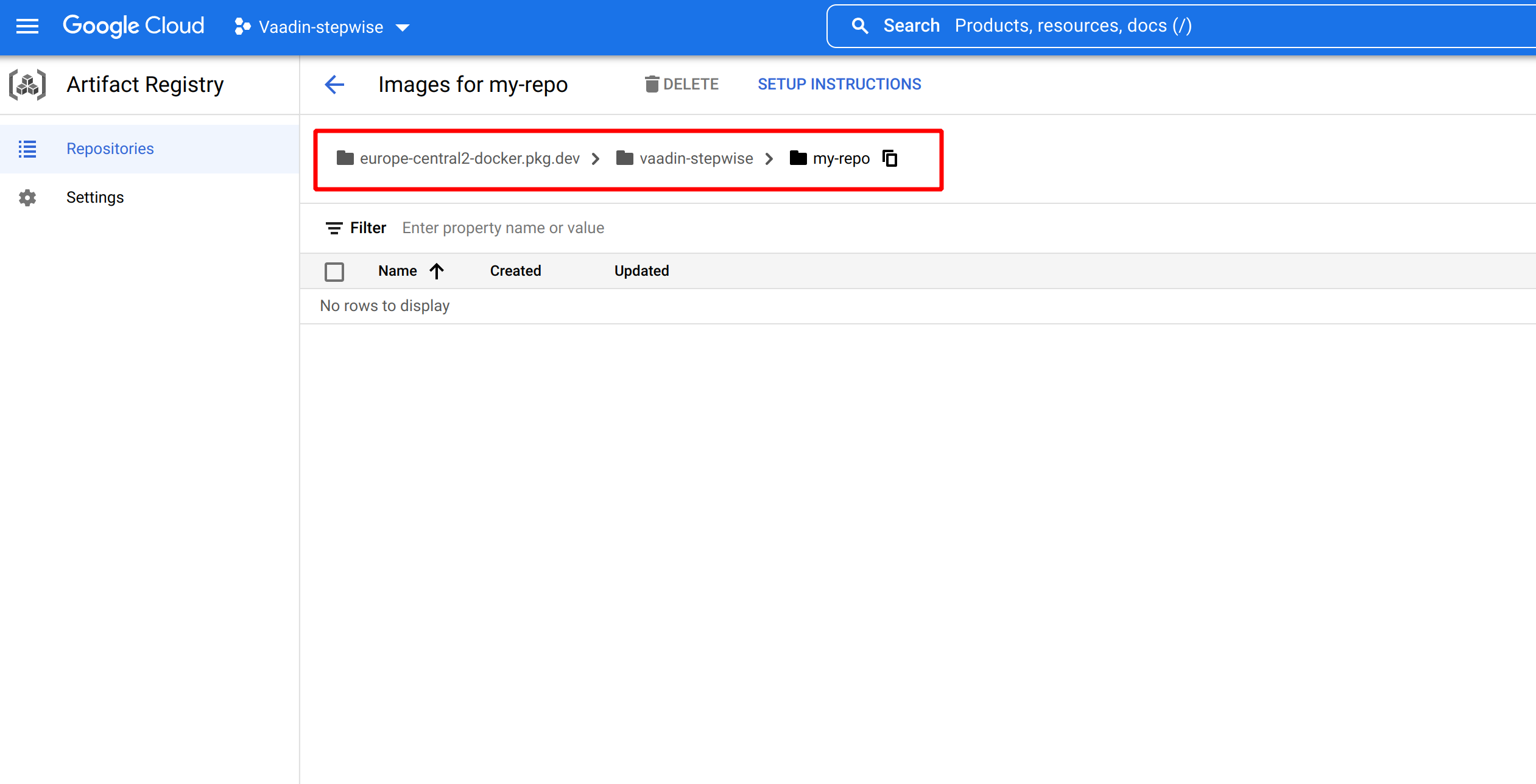Screen dimensions: 1536x784
Task: Toggle the select-all rows checkbox
Action: (x=334, y=271)
